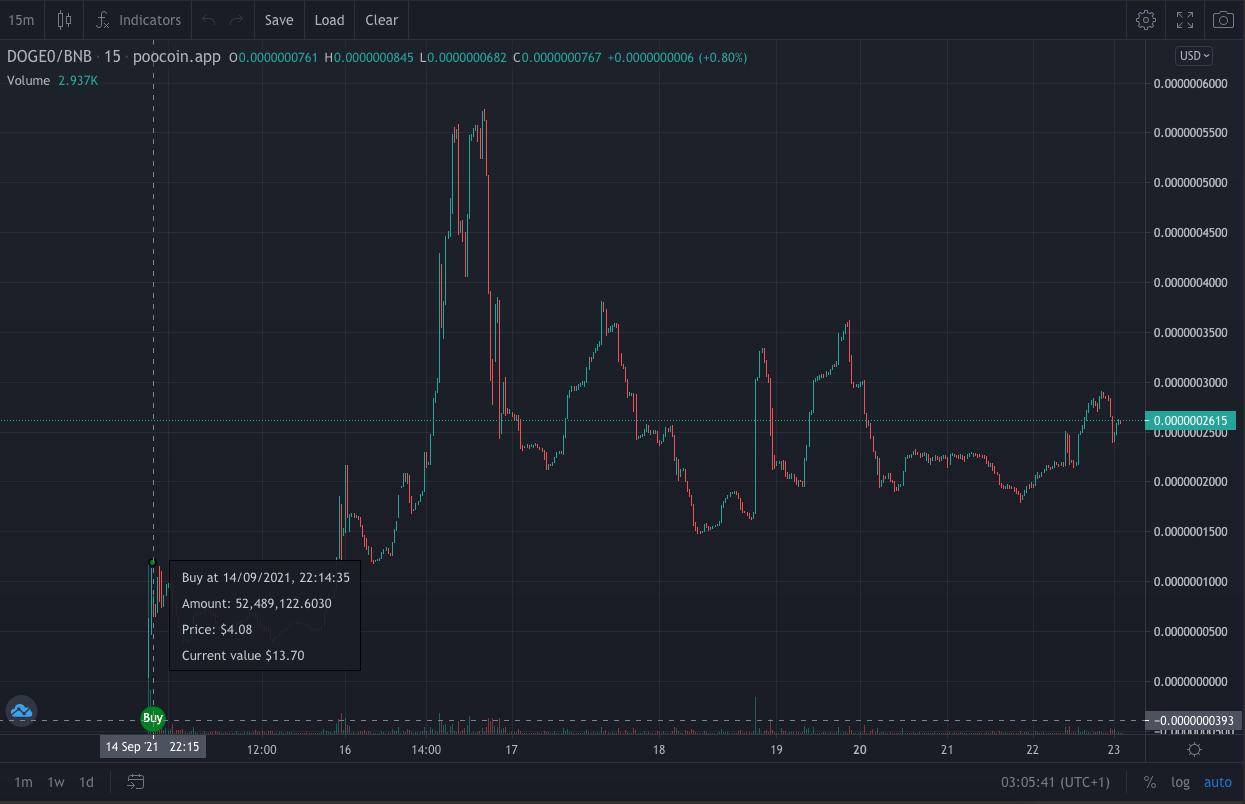Load a saved chart layout

329,20
